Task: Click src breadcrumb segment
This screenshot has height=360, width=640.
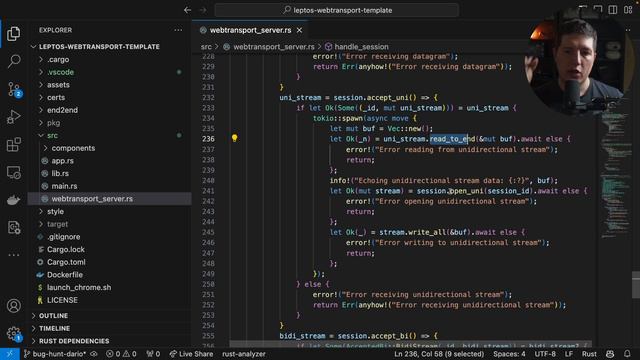Action: pyautogui.click(x=206, y=47)
